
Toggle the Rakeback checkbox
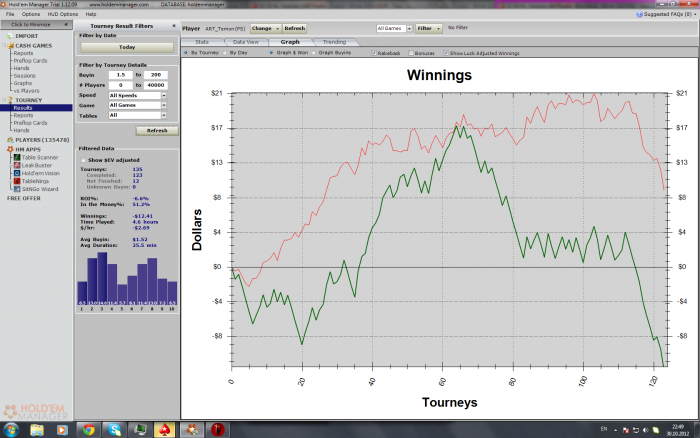tap(374, 53)
